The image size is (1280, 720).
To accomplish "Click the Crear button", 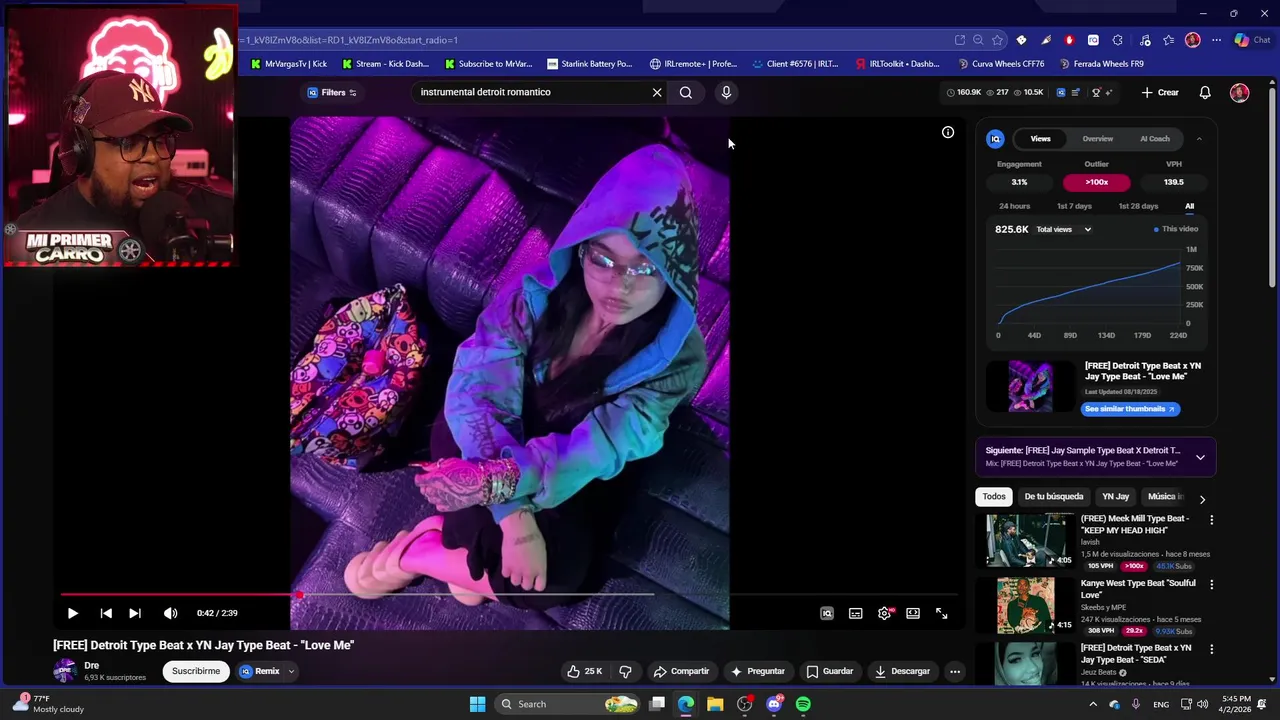I will click(1160, 92).
